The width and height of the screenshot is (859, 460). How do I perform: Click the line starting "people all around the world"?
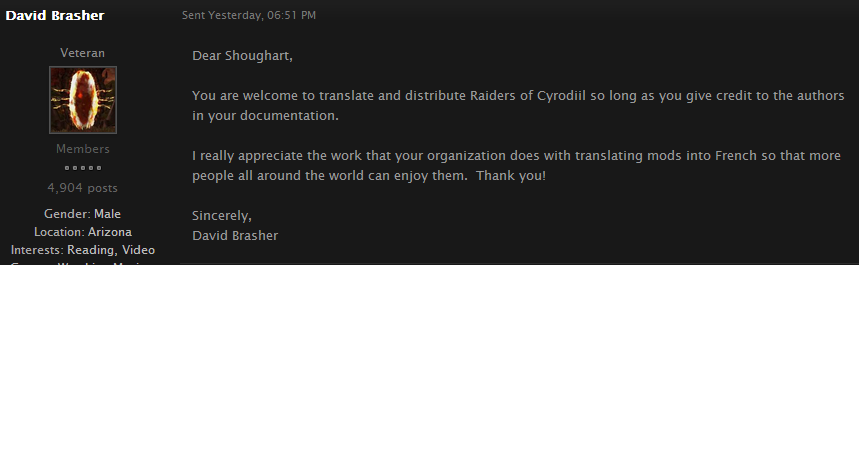pyautogui.click(x=369, y=176)
